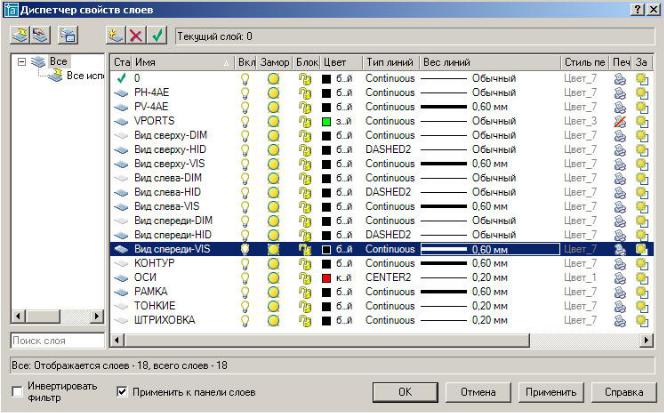The height and width of the screenshot is (413, 664).
Task: Click the title bar help question button
Action: [x=637, y=9]
